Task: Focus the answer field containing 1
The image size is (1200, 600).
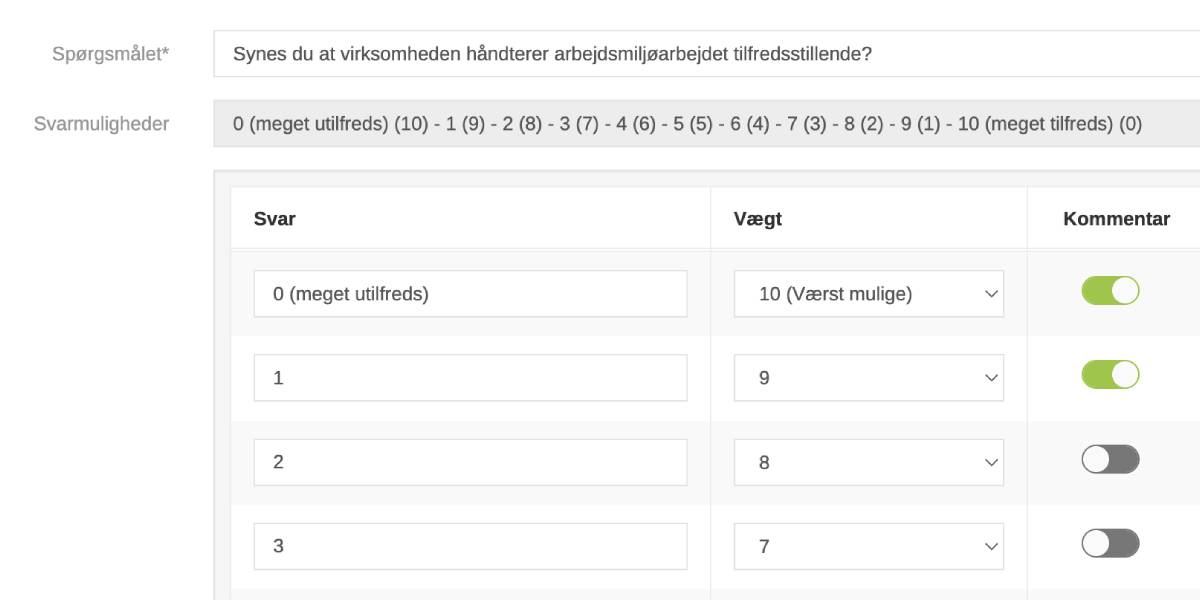Action: click(470, 378)
